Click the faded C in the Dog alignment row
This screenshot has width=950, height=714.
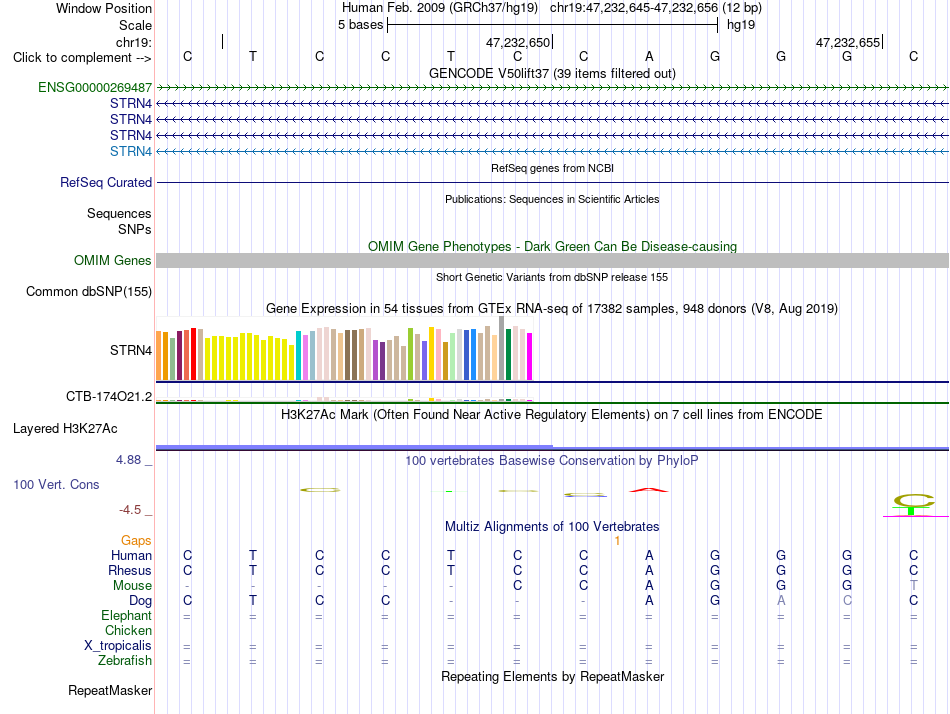tap(847, 601)
